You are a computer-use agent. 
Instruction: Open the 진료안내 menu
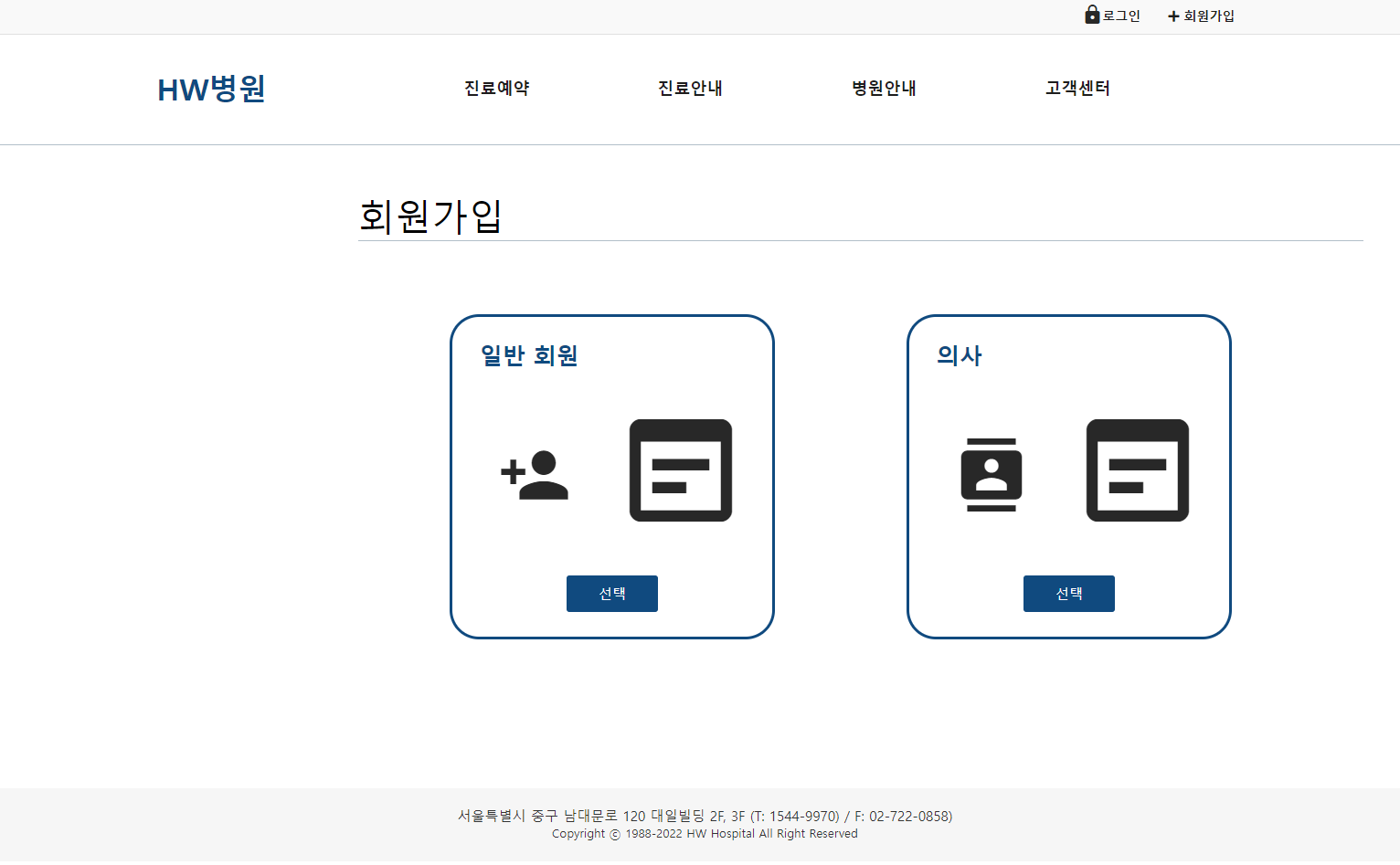[690, 89]
